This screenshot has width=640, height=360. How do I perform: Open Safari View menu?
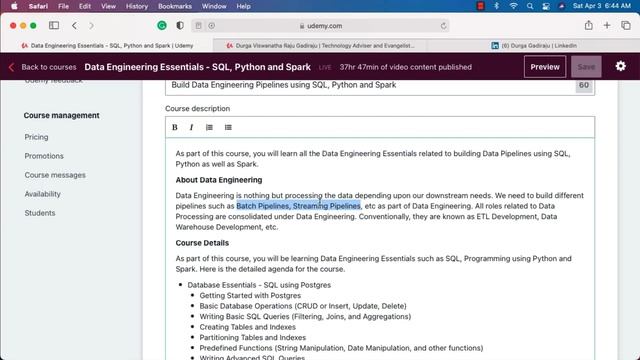tap(108, 6)
